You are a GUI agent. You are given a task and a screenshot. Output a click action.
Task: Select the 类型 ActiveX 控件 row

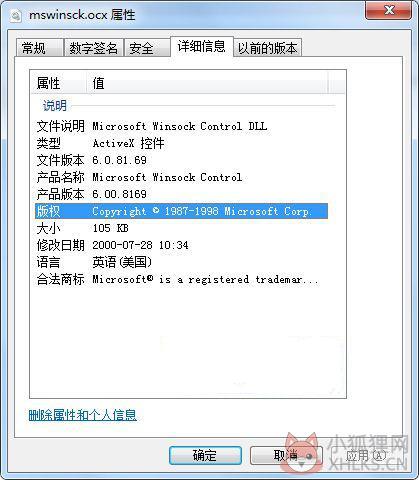tap(181, 143)
